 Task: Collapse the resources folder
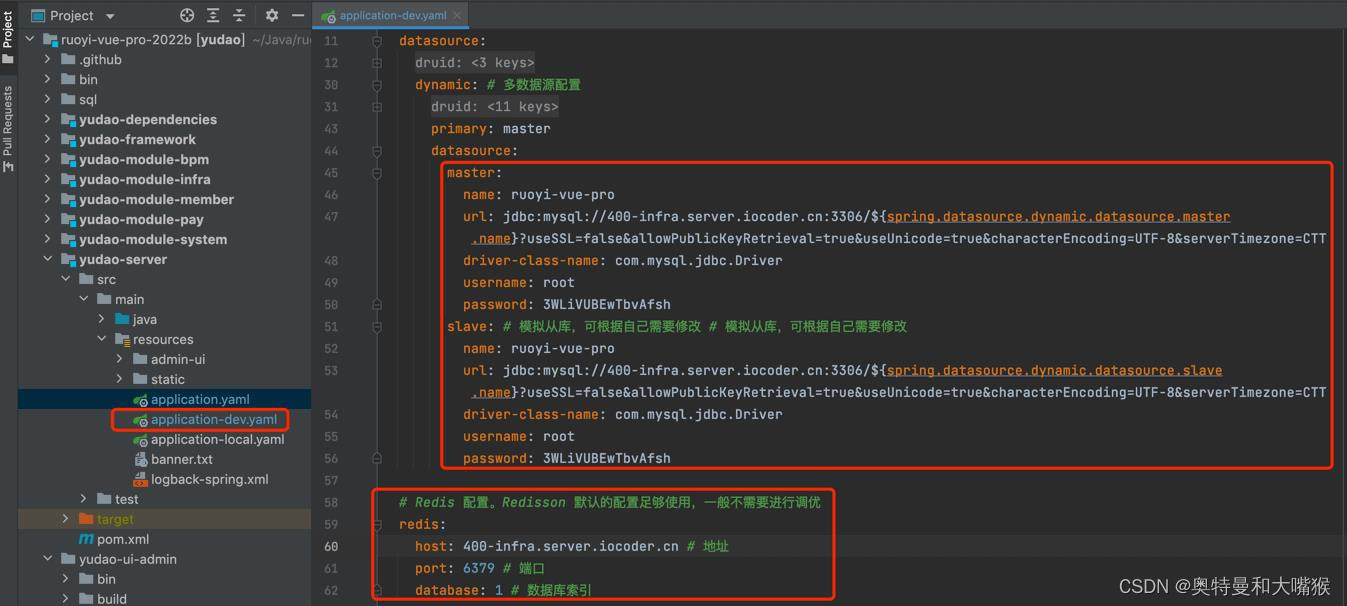click(x=100, y=339)
